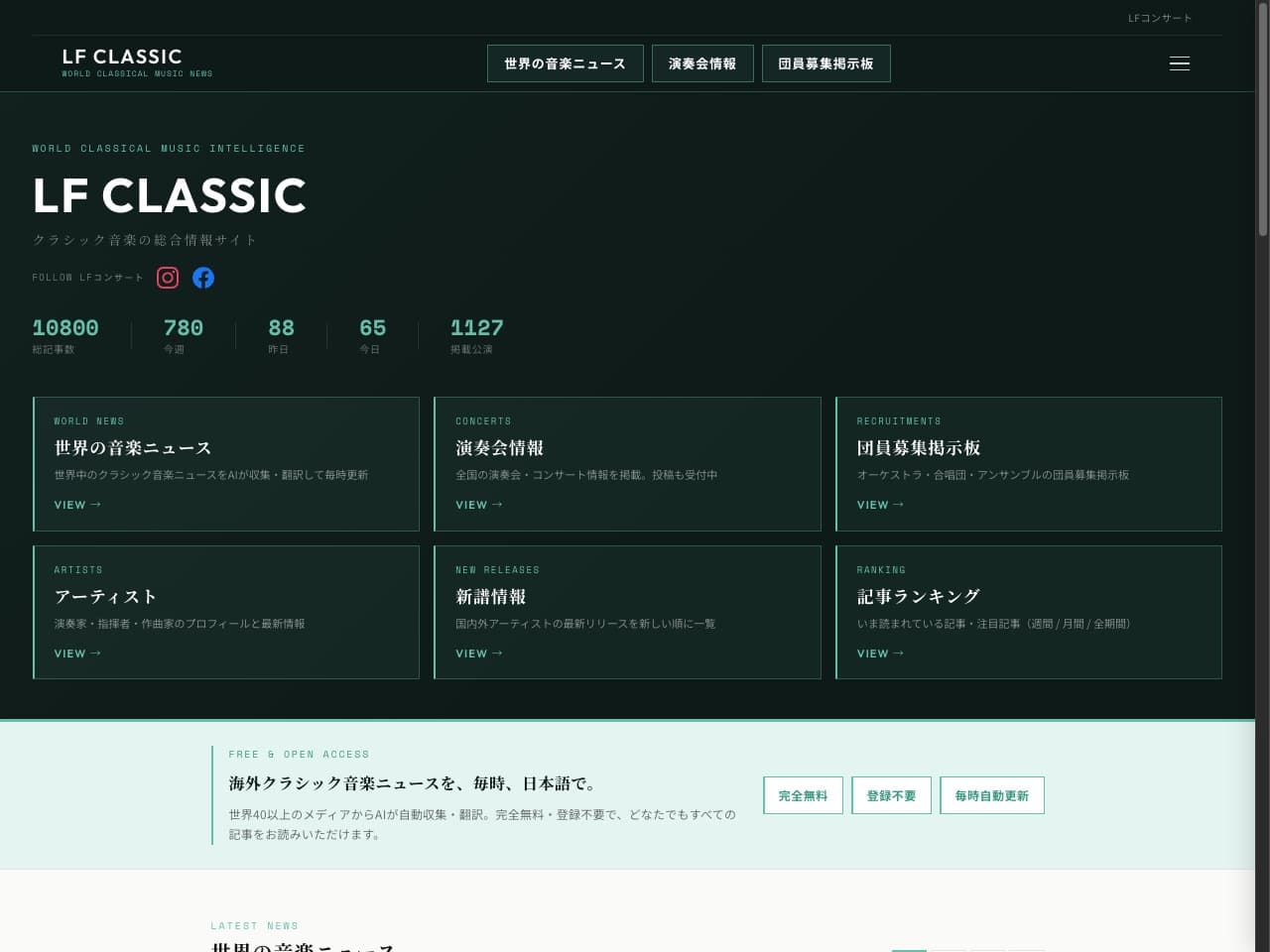This screenshot has width=1270, height=952.
Task: Open LF Concert's Facebook page icon
Action: coord(203,278)
